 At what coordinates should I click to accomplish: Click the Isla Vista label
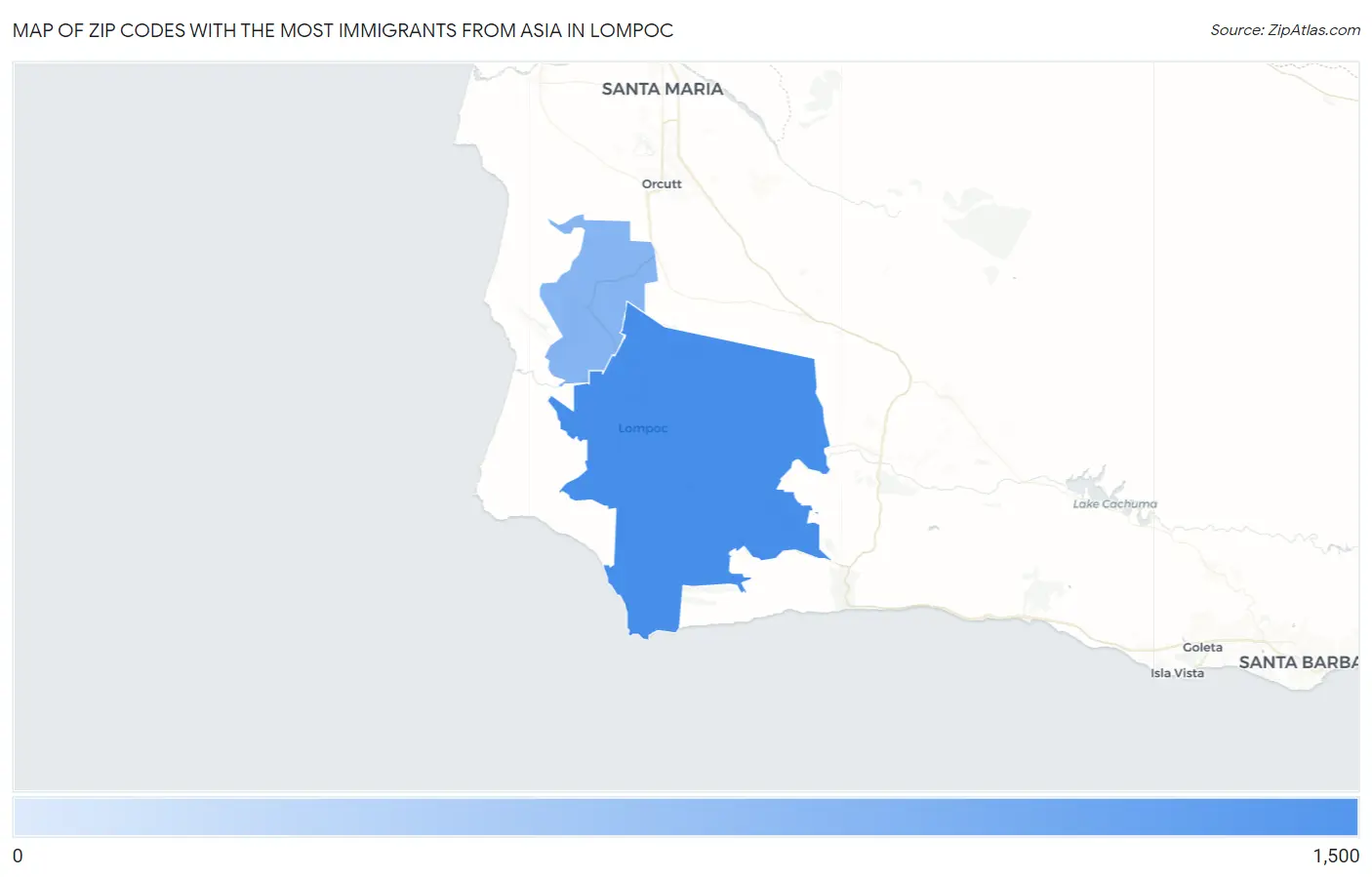point(1177,673)
